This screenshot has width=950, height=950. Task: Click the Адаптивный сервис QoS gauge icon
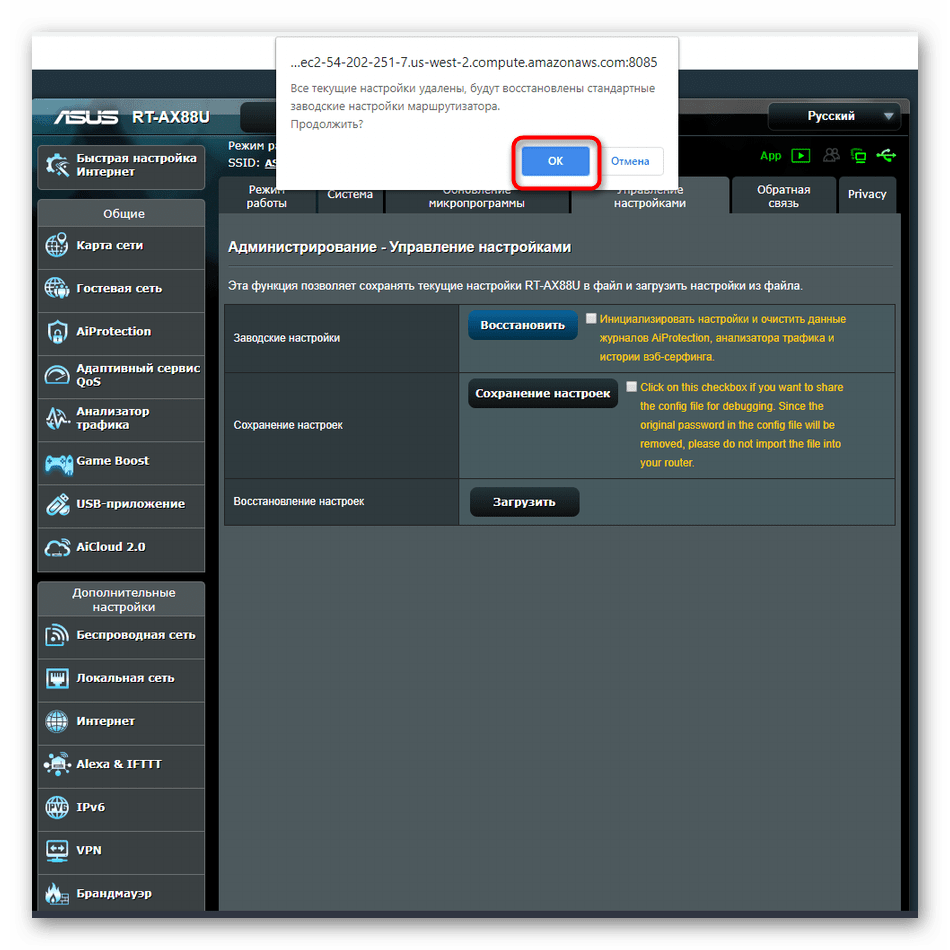coord(57,375)
